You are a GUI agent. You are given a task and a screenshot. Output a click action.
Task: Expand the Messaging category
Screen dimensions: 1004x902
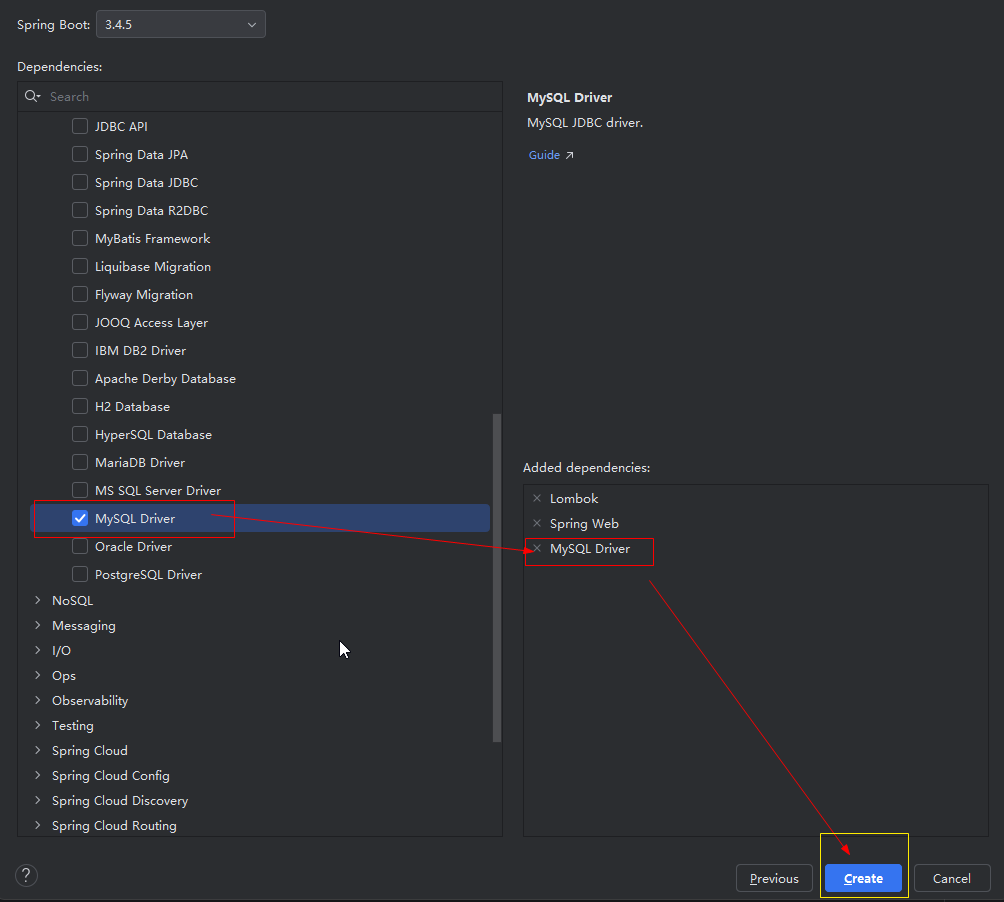[x=38, y=625]
